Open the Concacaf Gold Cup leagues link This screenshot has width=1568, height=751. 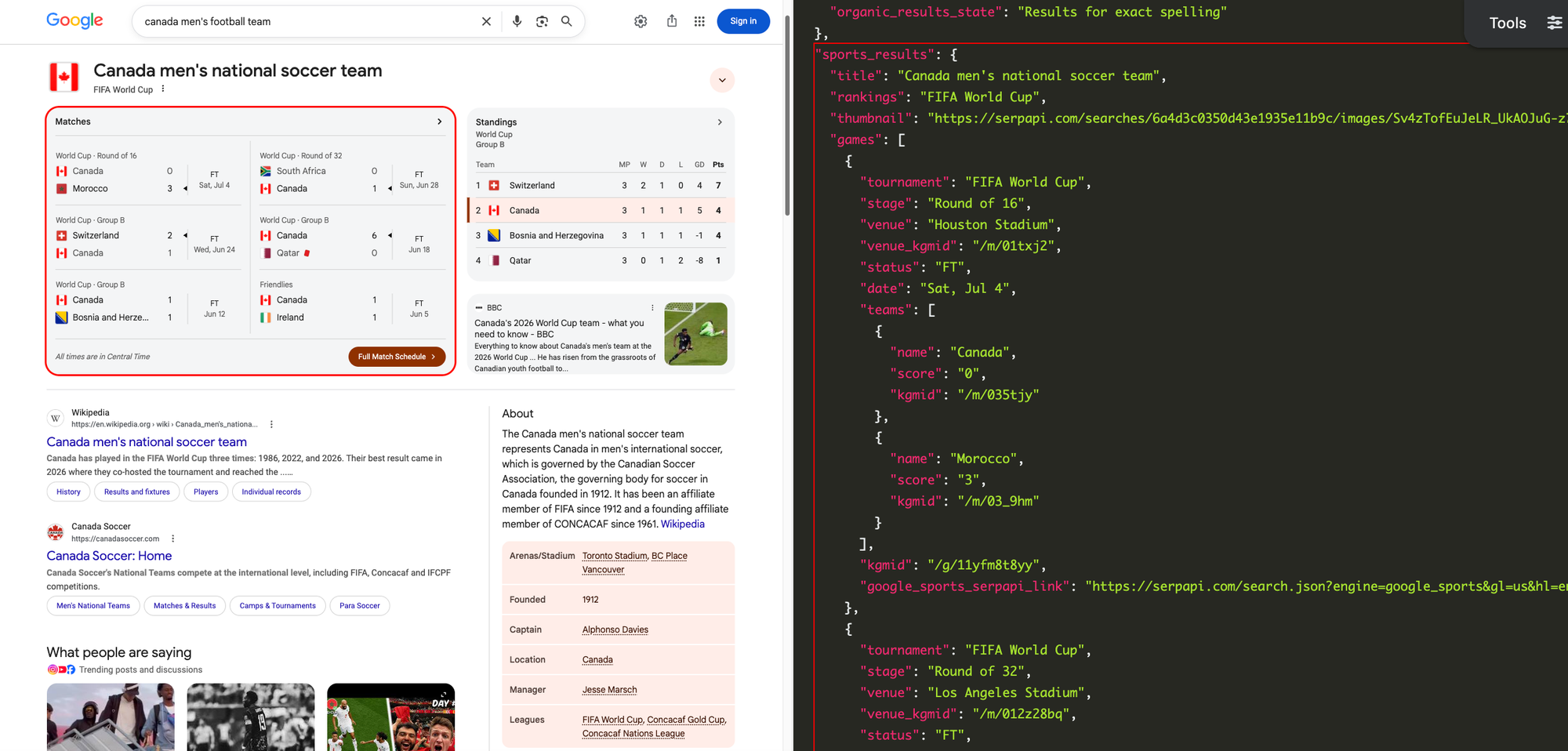(686, 720)
